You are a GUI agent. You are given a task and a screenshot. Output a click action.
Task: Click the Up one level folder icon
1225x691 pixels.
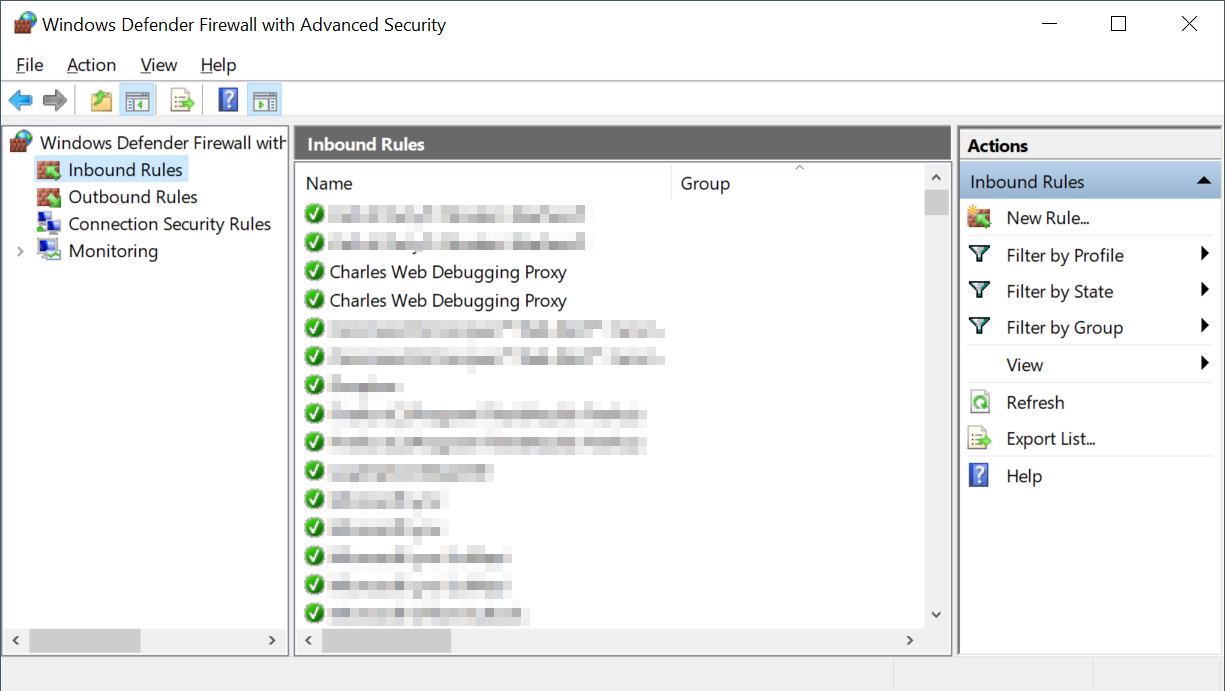pyautogui.click(x=100, y=99)
